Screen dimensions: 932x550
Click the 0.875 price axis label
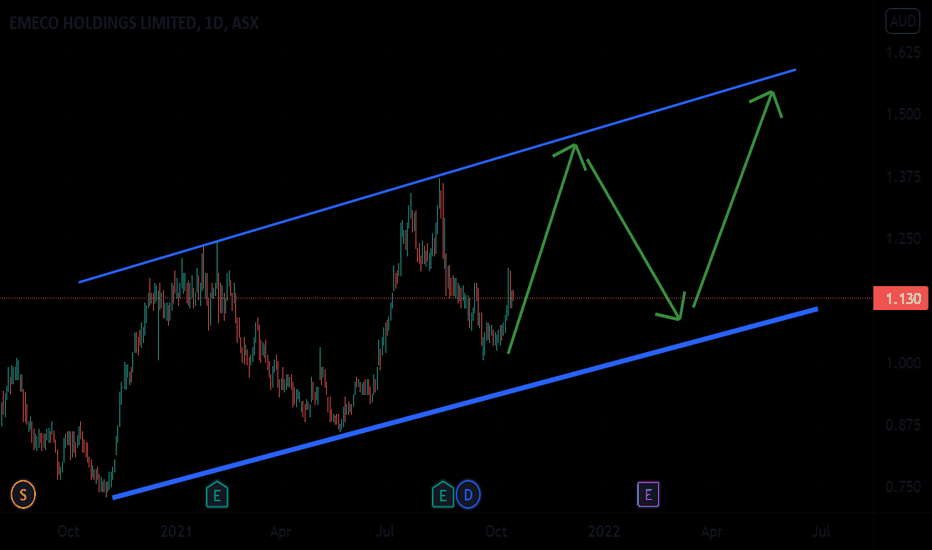(903, 425)
